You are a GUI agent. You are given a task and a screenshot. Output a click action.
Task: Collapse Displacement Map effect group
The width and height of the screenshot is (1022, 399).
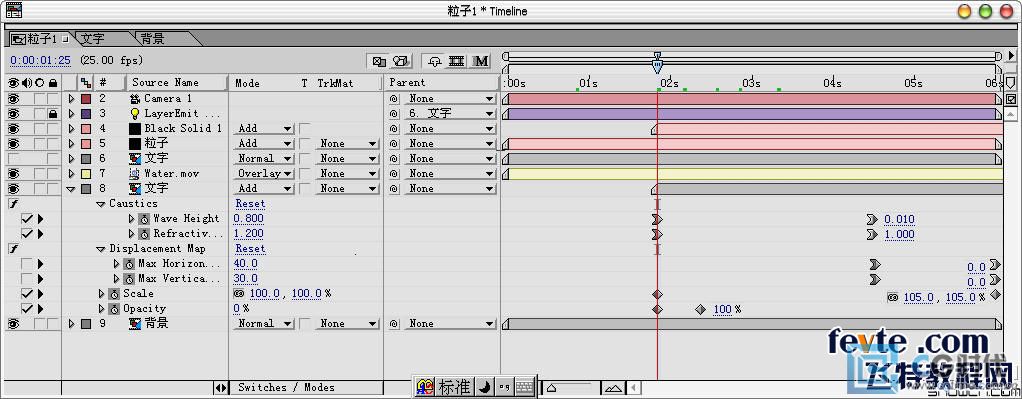pyautogui.click(x=100, y=249)
